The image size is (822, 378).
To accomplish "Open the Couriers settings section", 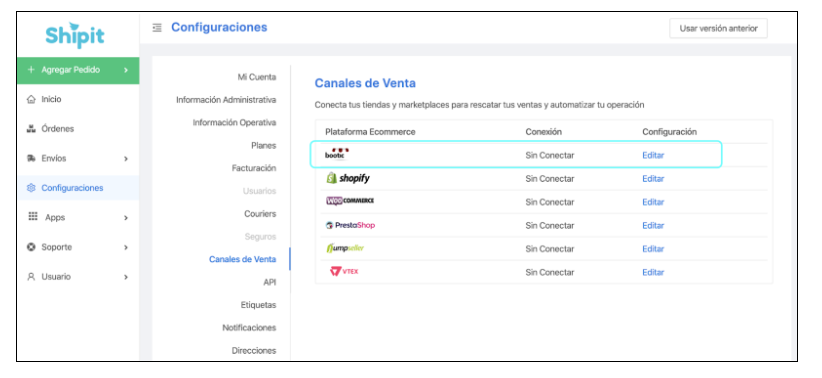I will click(260, 214).
